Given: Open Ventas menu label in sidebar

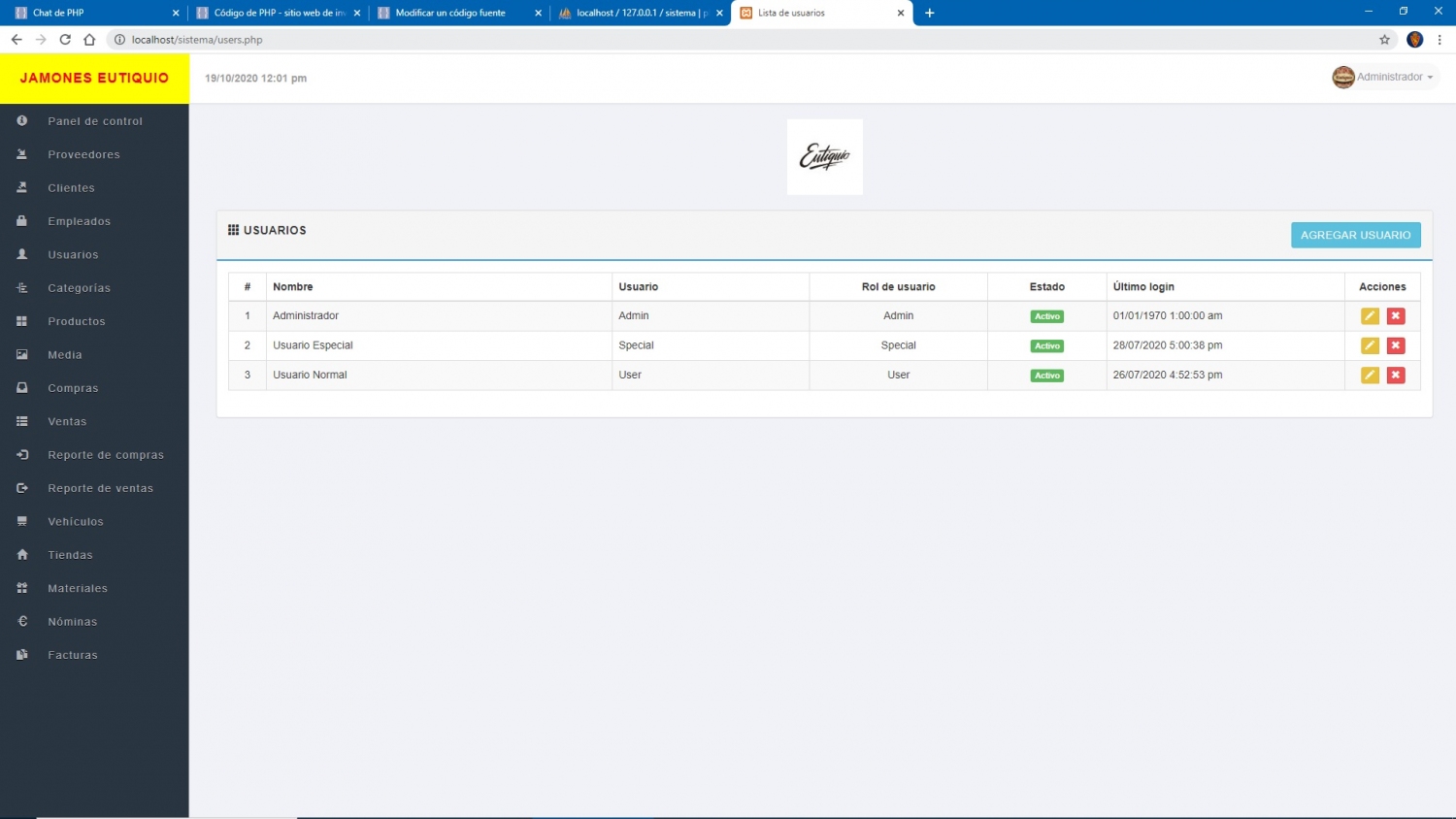Looking at the screenshot, I should [x=67, y=421].
